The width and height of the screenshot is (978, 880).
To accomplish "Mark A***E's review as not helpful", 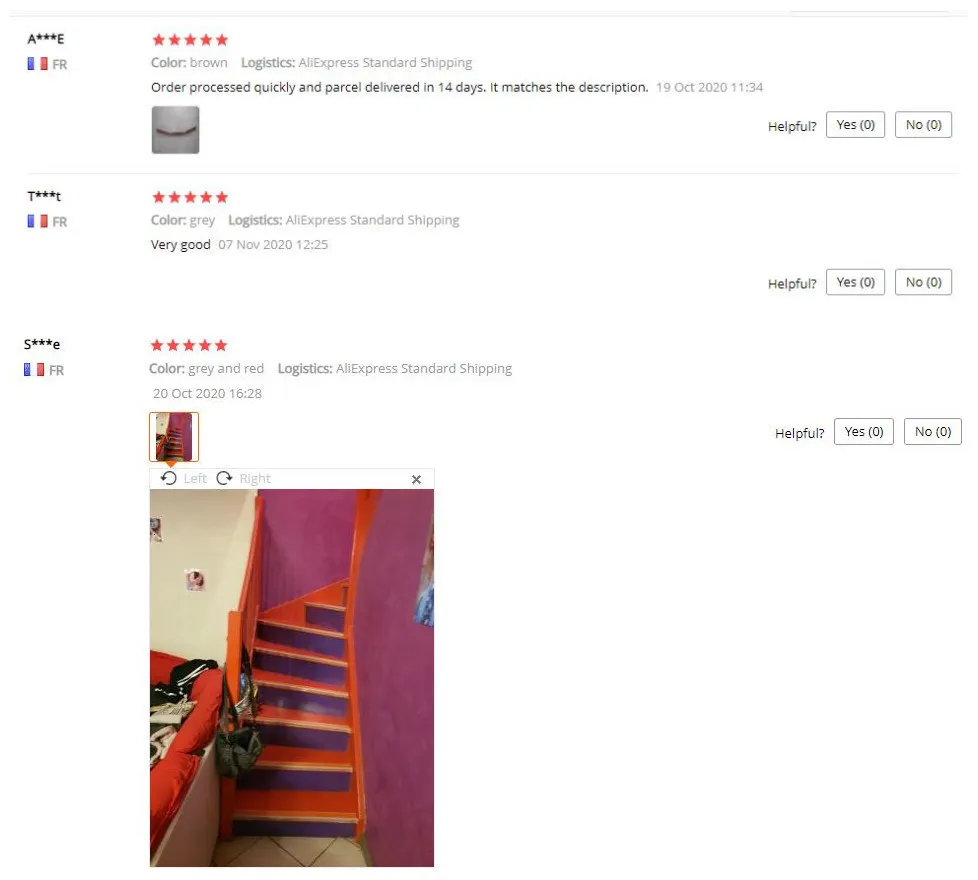I will coord(923,125).
